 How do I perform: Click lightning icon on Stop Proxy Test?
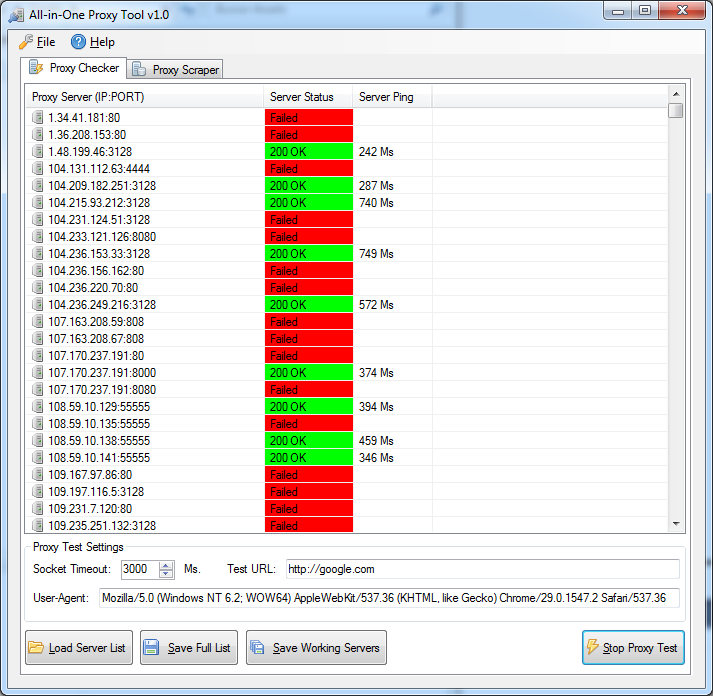(592, 647)
